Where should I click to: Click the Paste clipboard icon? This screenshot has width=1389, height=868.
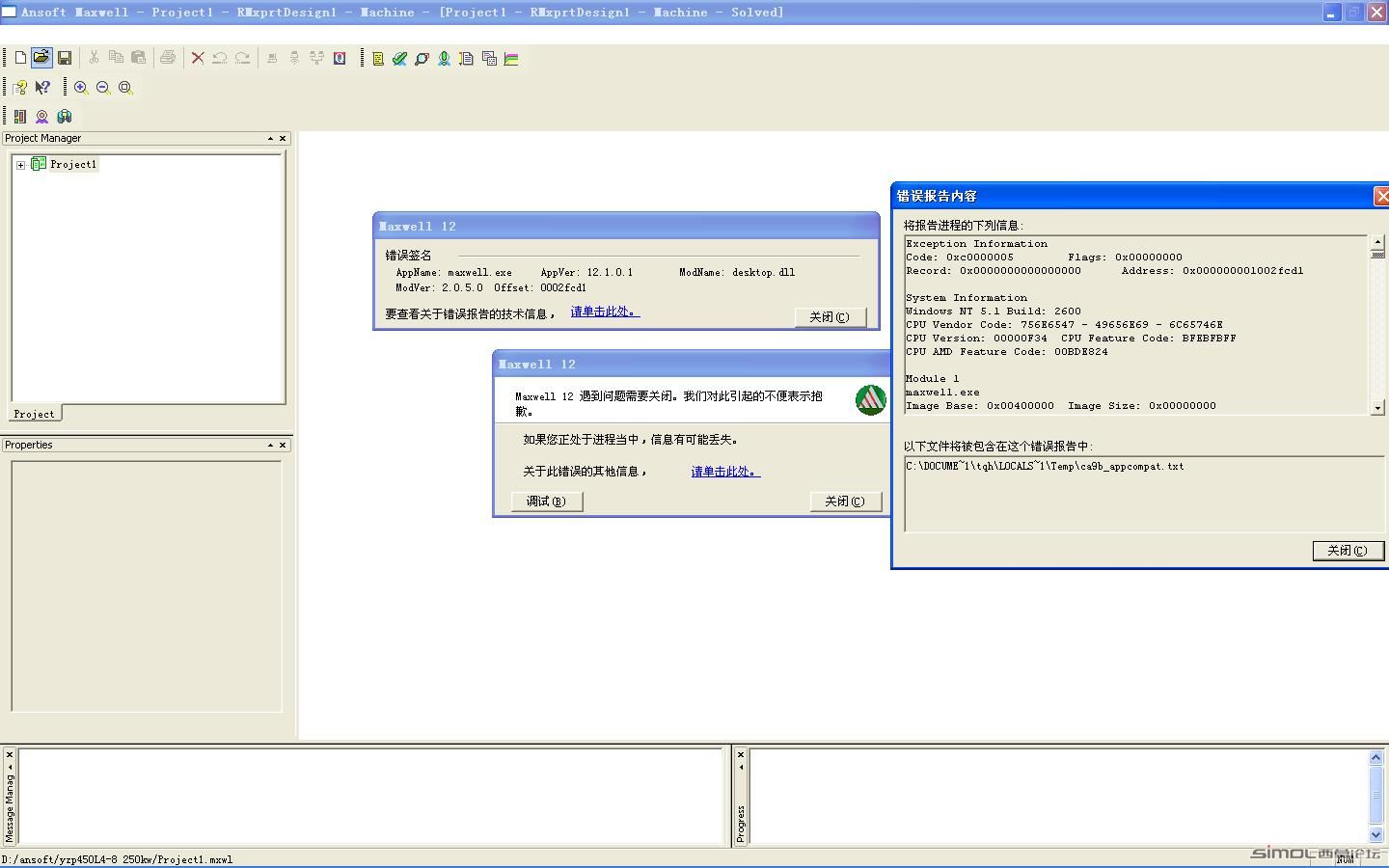[138, 58]
